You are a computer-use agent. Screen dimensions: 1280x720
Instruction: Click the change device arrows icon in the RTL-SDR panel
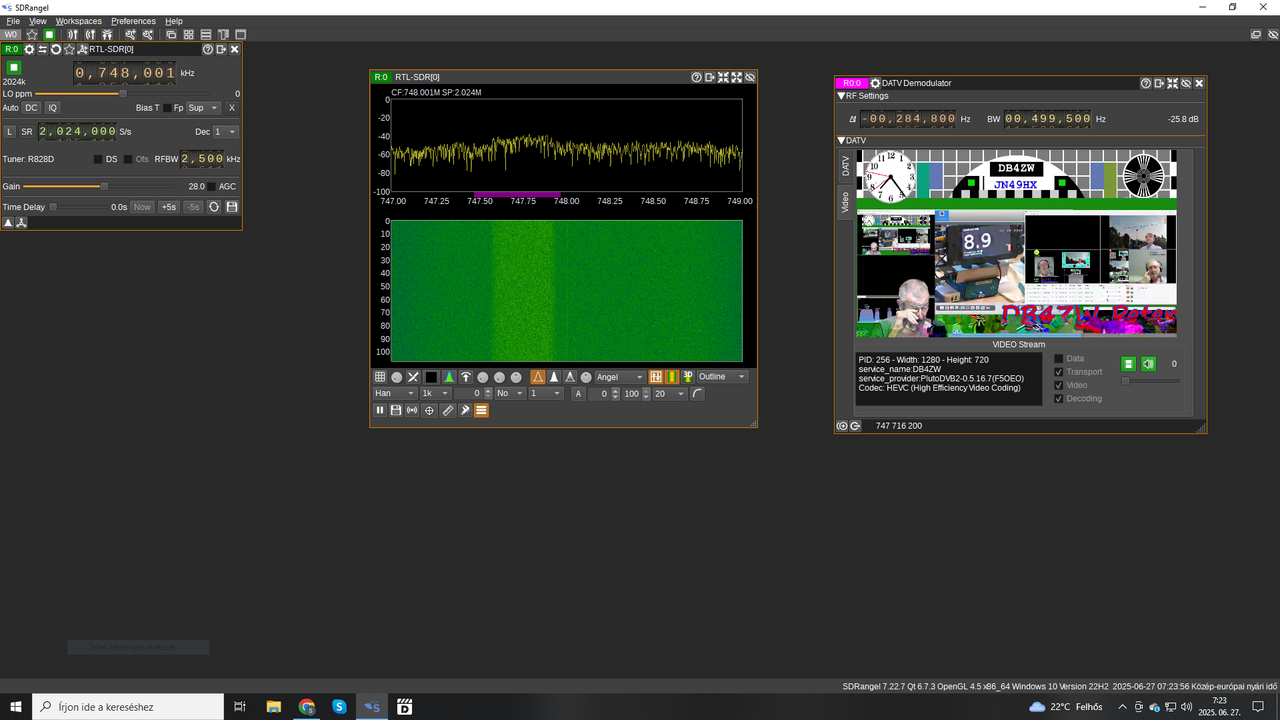pyautogui.click(x=43, y=49)
